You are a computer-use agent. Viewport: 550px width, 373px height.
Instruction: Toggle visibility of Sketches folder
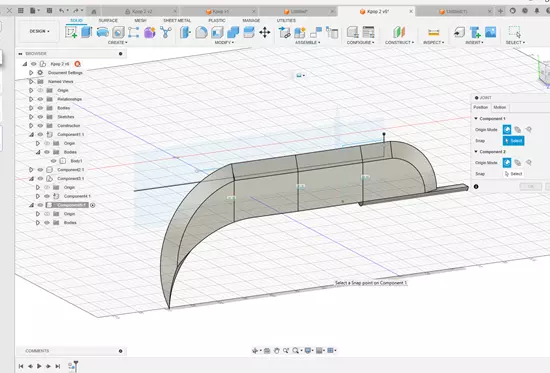tap(40, 117)
